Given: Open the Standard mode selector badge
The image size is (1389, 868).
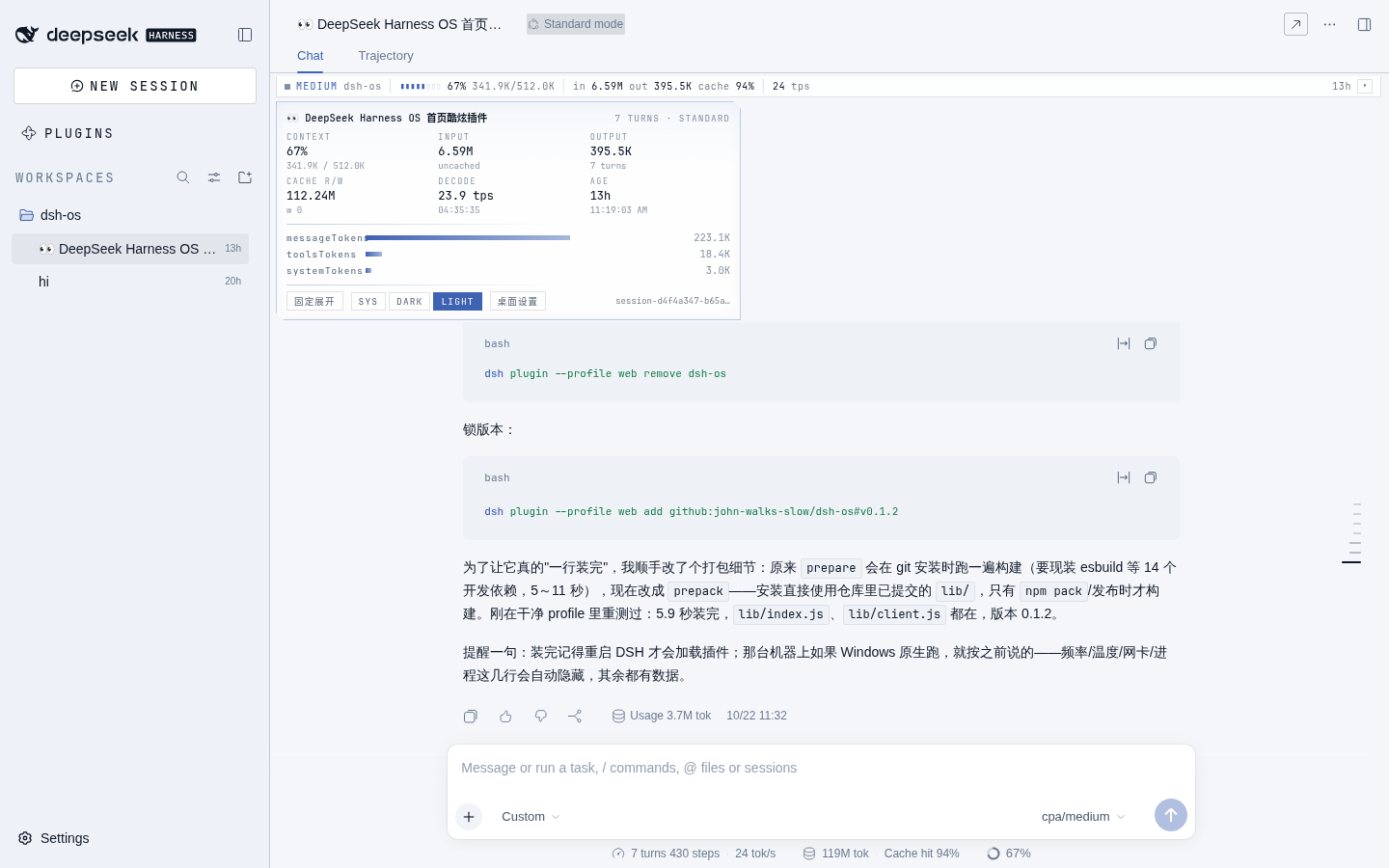Looking at the screenshot, I should (x=576, y=24).
